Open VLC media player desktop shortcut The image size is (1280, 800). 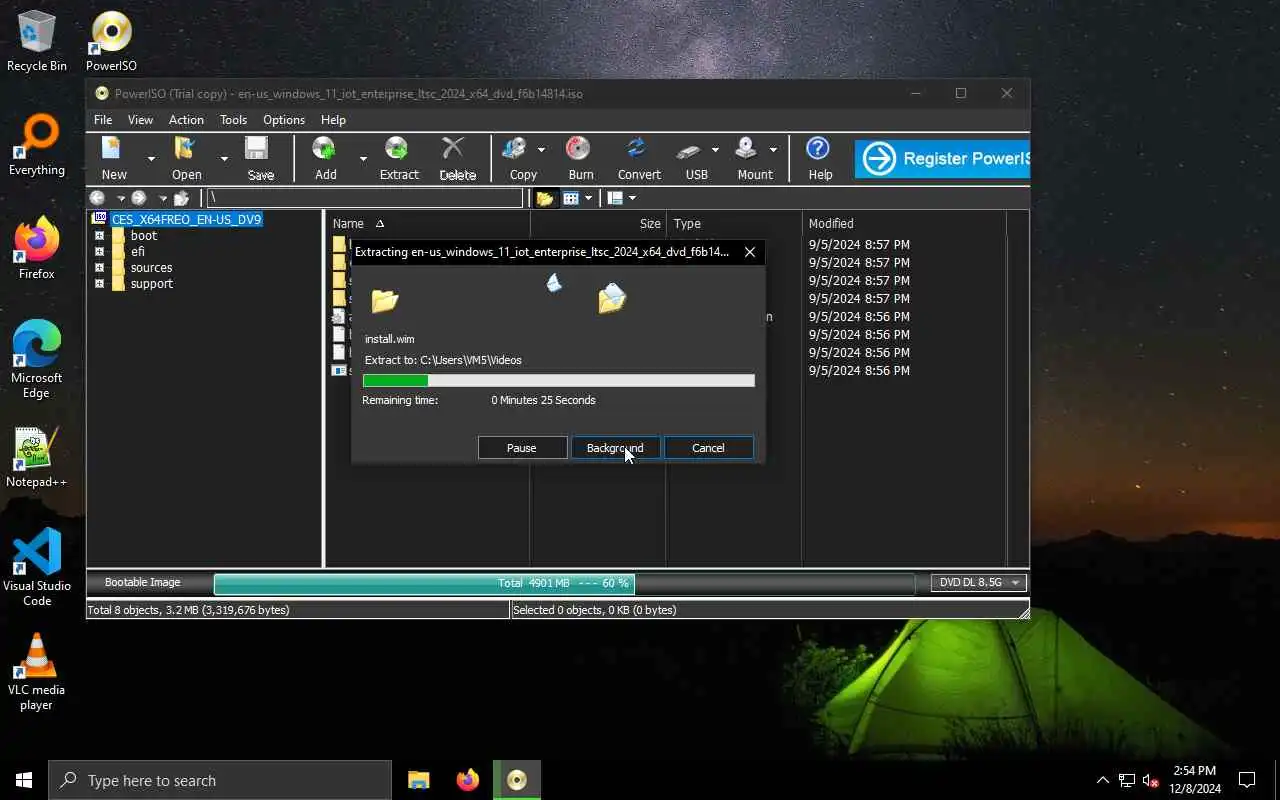click(37, 671)
